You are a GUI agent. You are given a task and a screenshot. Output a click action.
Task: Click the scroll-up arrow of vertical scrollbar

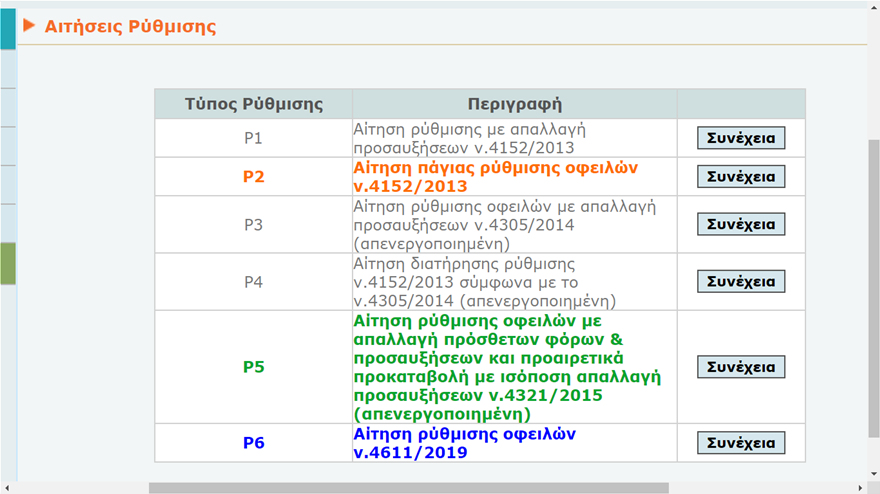coord(873,6)
